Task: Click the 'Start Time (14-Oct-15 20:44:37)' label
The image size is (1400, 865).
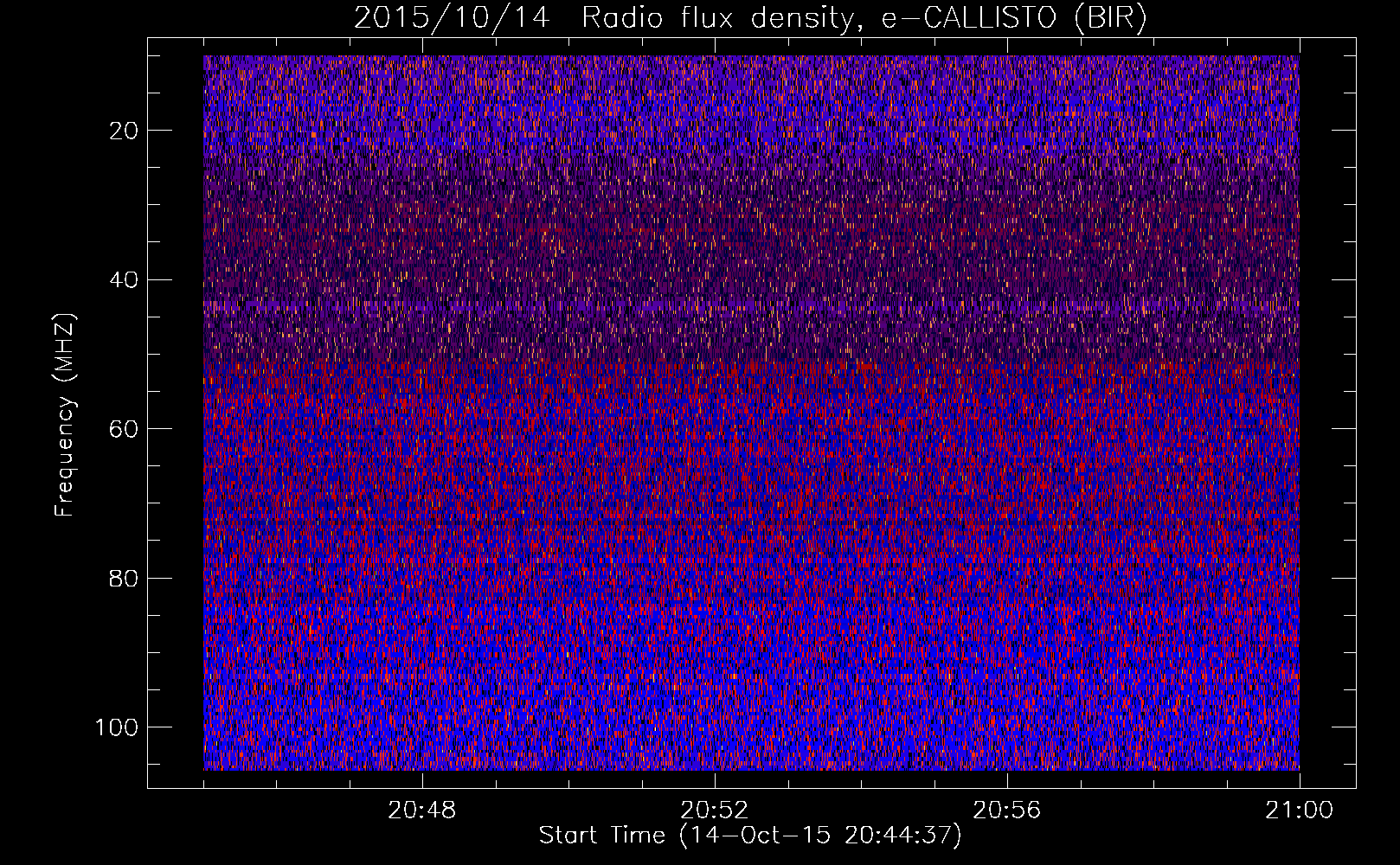Action: (750, 836)
